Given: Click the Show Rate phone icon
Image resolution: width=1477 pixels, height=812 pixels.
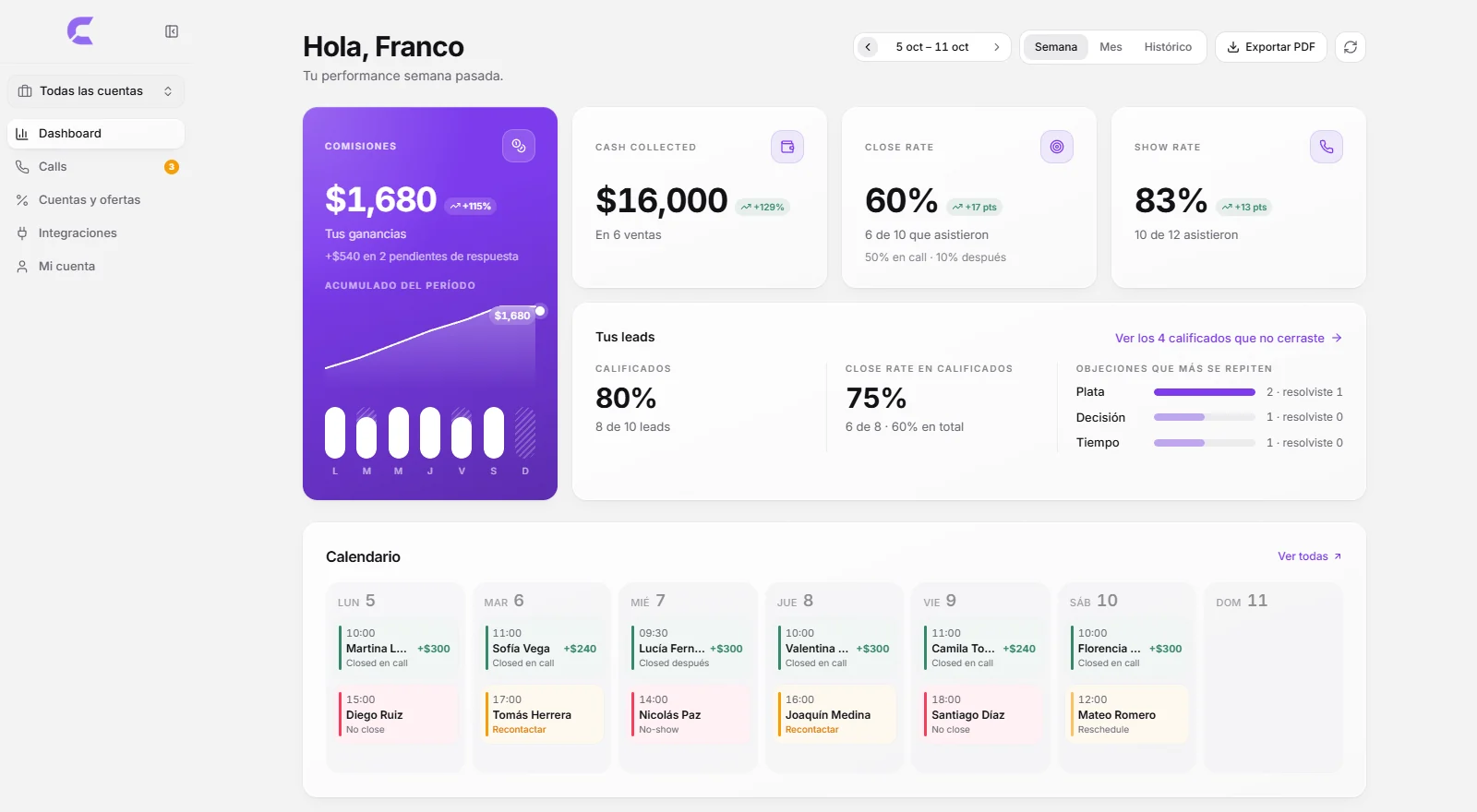Looking at the screenshot, I should pos(1327,147).
